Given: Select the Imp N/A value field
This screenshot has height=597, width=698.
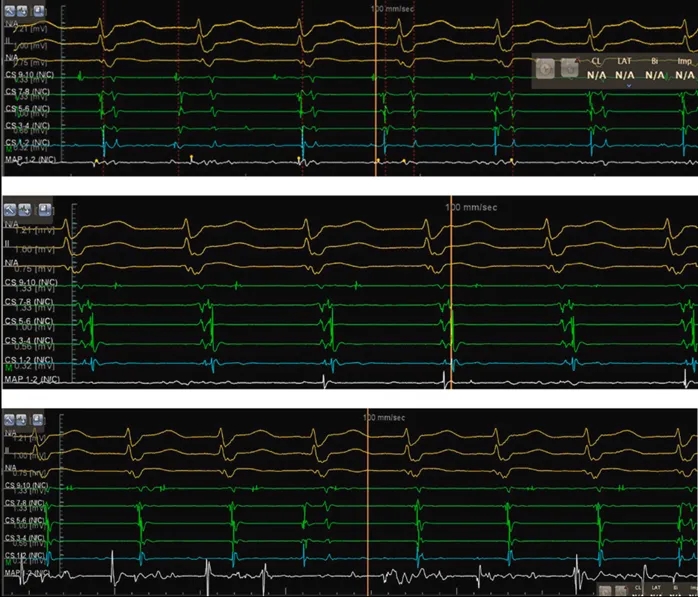Looking at the screenshot, I should click(684, 75).
